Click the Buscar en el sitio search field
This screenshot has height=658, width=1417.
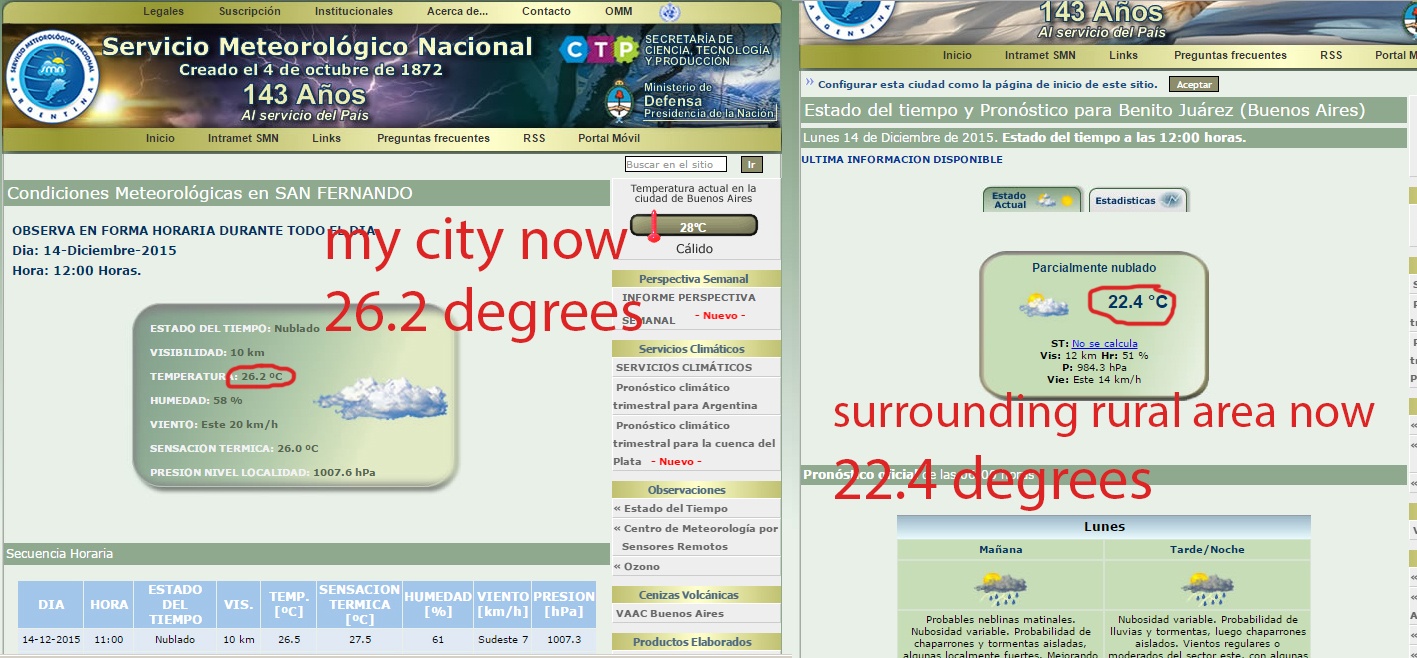coord(676,164)
